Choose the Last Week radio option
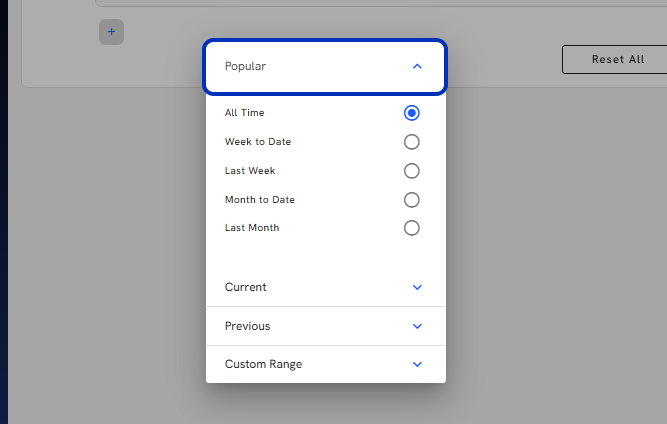 click(411, 171)
